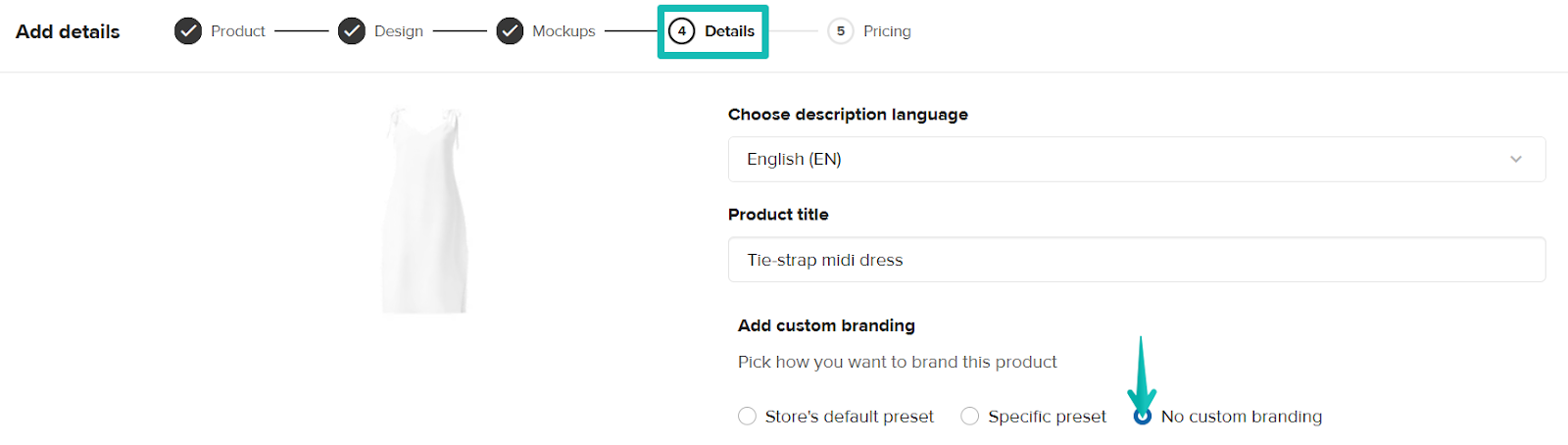This screenshot has width=1568, height=445.
Task: Click the 'Add details' page heading
Action: coord(68,31)
